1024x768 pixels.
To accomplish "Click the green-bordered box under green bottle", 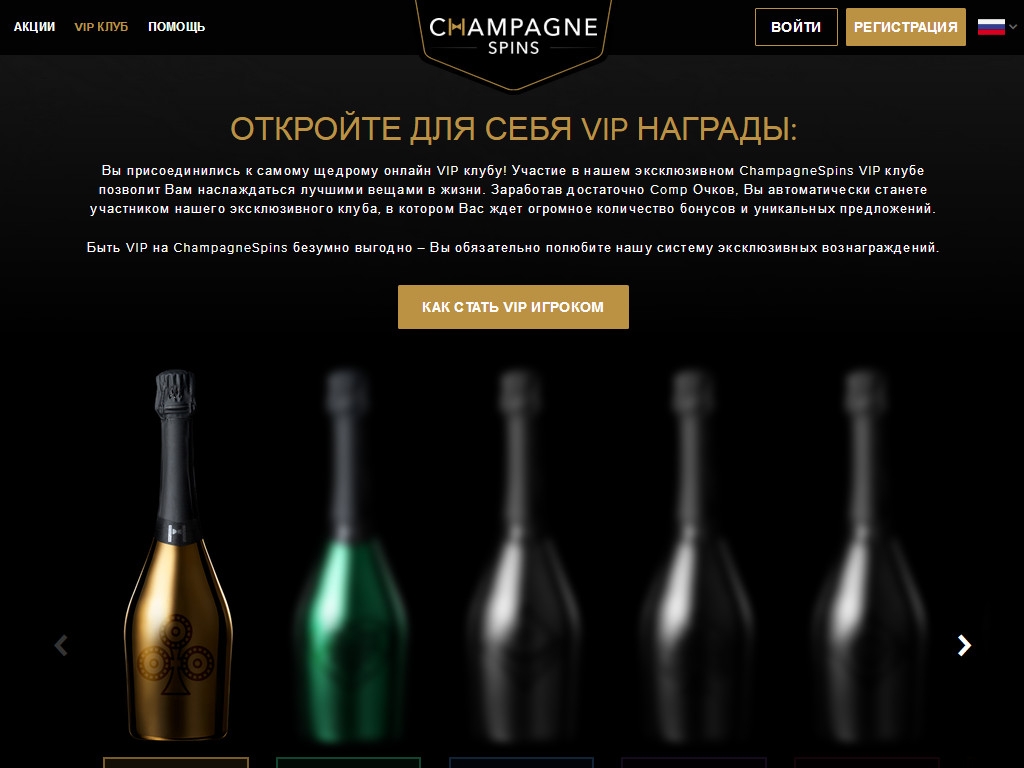I will [348, 763].
